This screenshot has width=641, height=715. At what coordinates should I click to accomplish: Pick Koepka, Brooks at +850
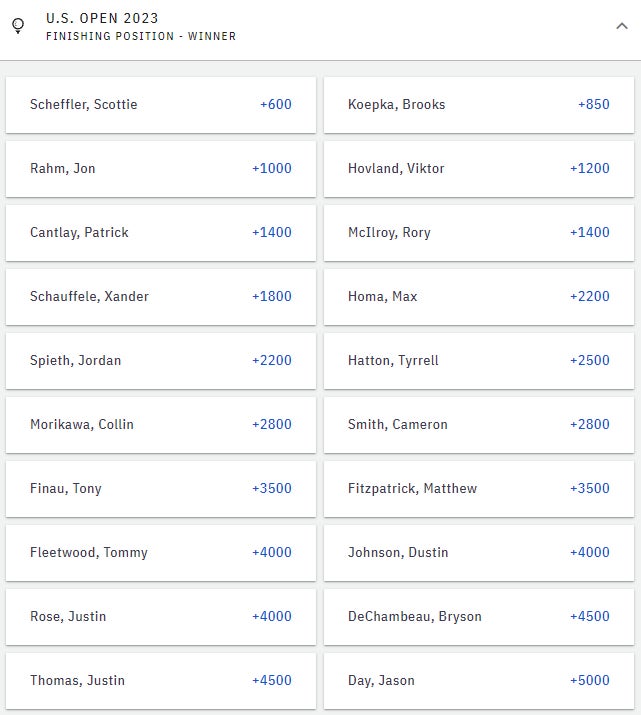tap(478, 105)
